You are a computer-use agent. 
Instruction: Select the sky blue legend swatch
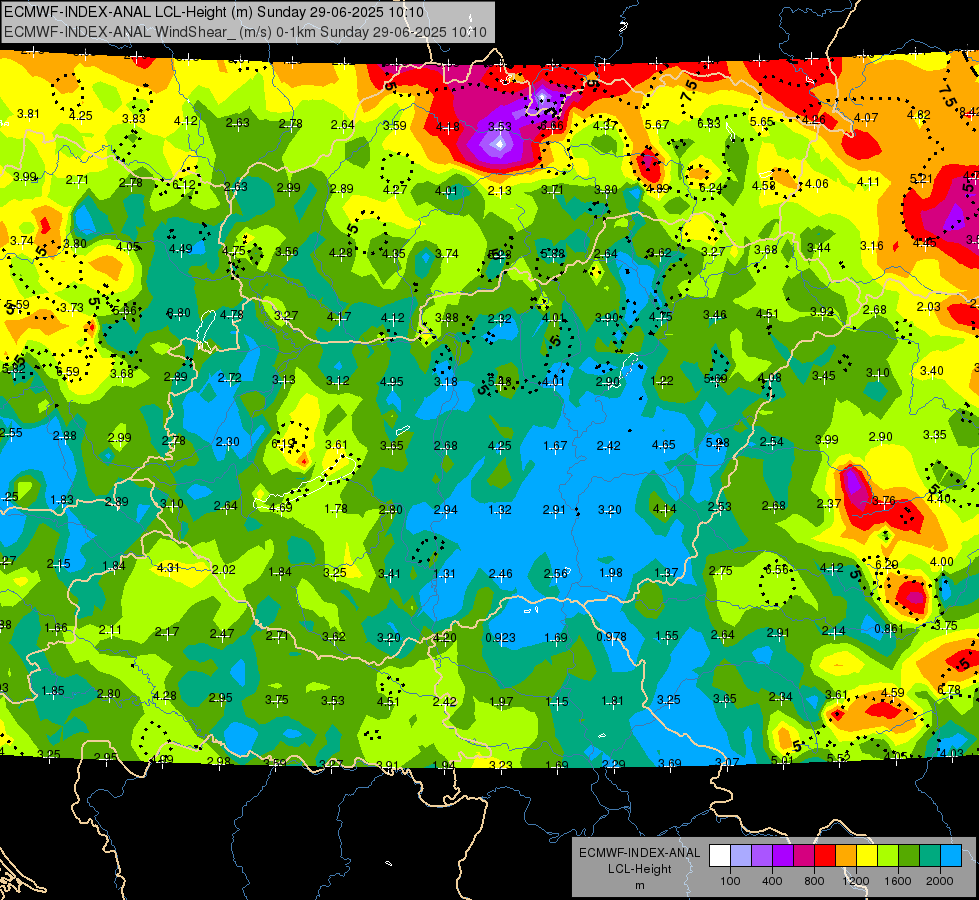[951, 856]
